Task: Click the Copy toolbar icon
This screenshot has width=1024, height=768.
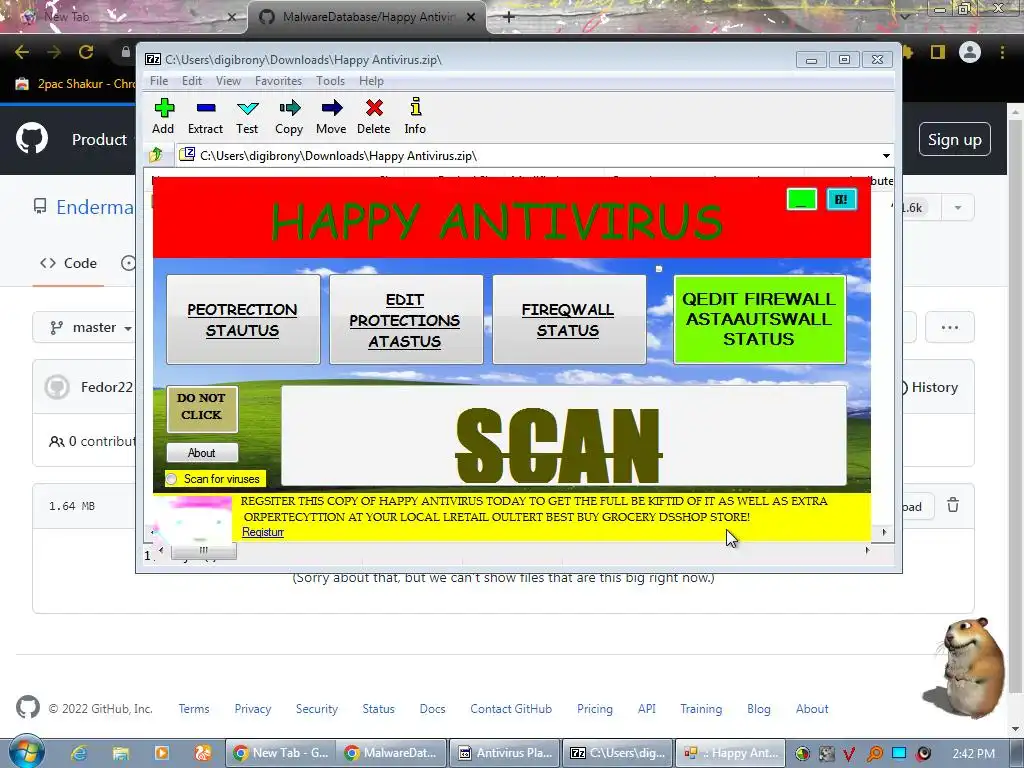Action: (289, 108)
